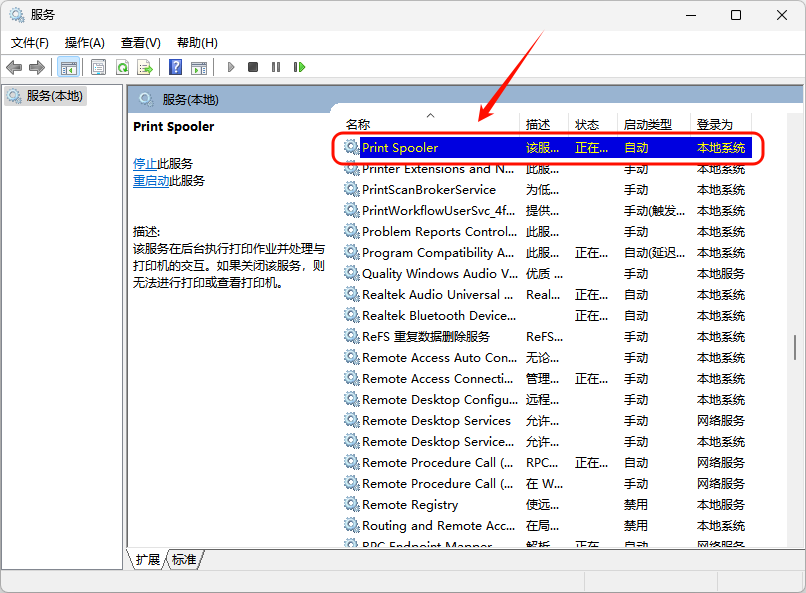The width and height of the screenshot is (806, 593).
Task: Click the Back arrow in the toolbar
Action: tap(14, 67)
